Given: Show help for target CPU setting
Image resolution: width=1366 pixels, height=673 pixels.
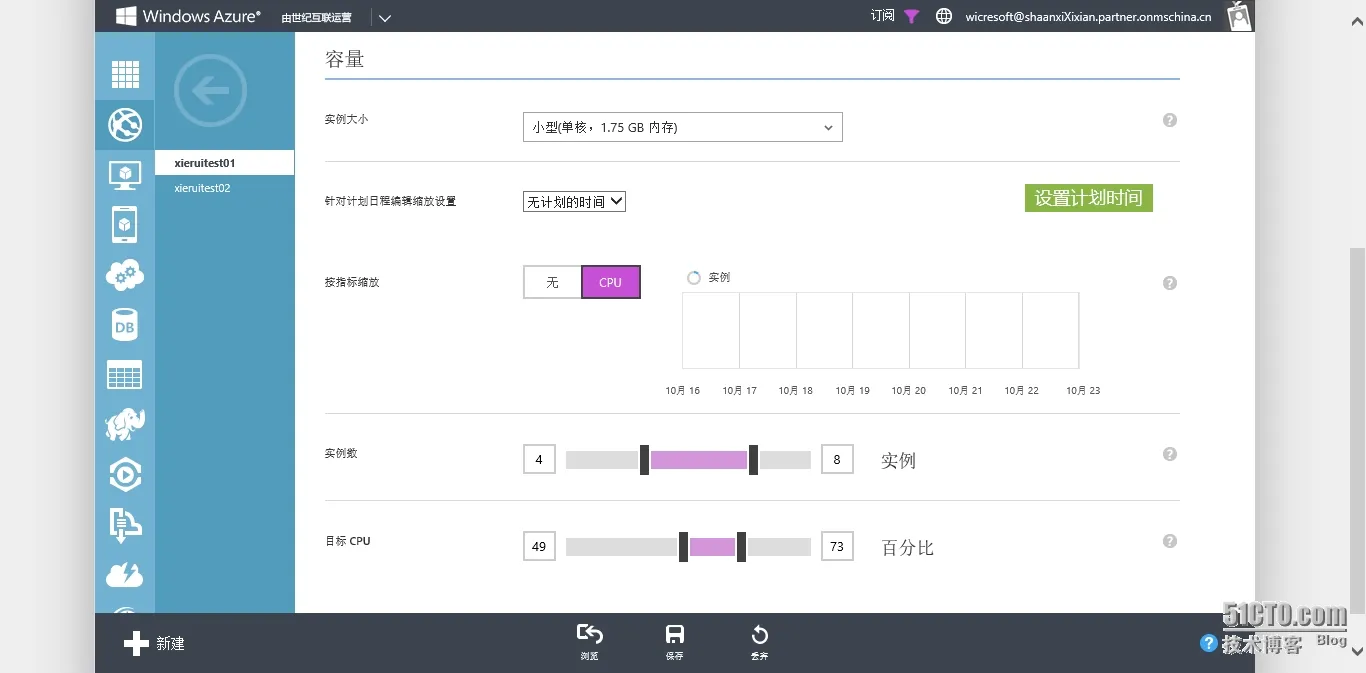Looking at the screenshot, I should 1170,541.
